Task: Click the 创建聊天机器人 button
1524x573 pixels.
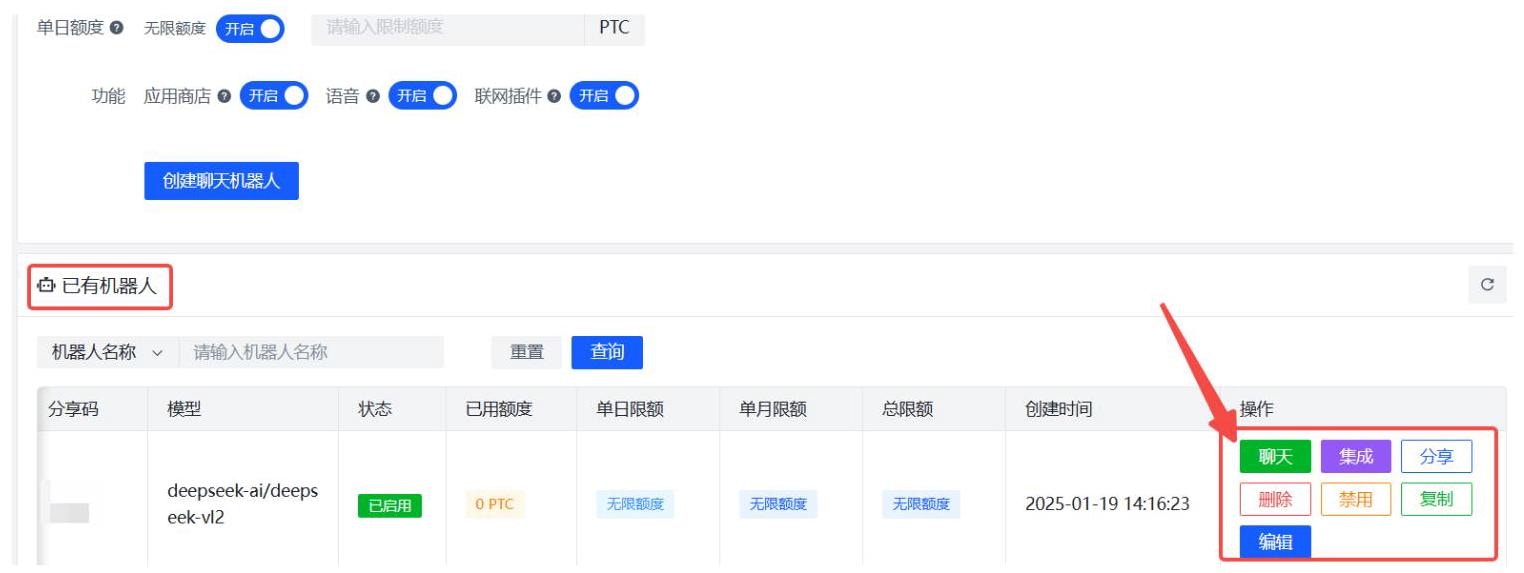Action: coord(221,181)
